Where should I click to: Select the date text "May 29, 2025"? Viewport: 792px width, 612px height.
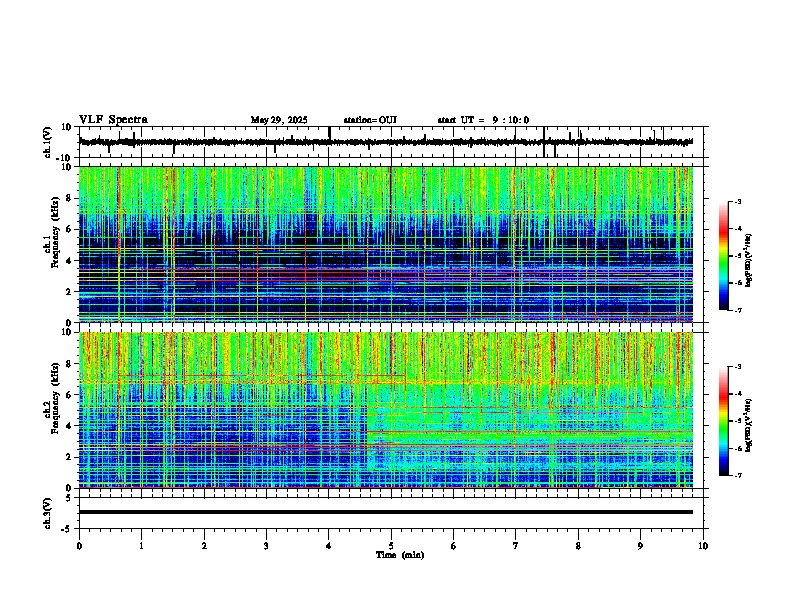[279, 120]
